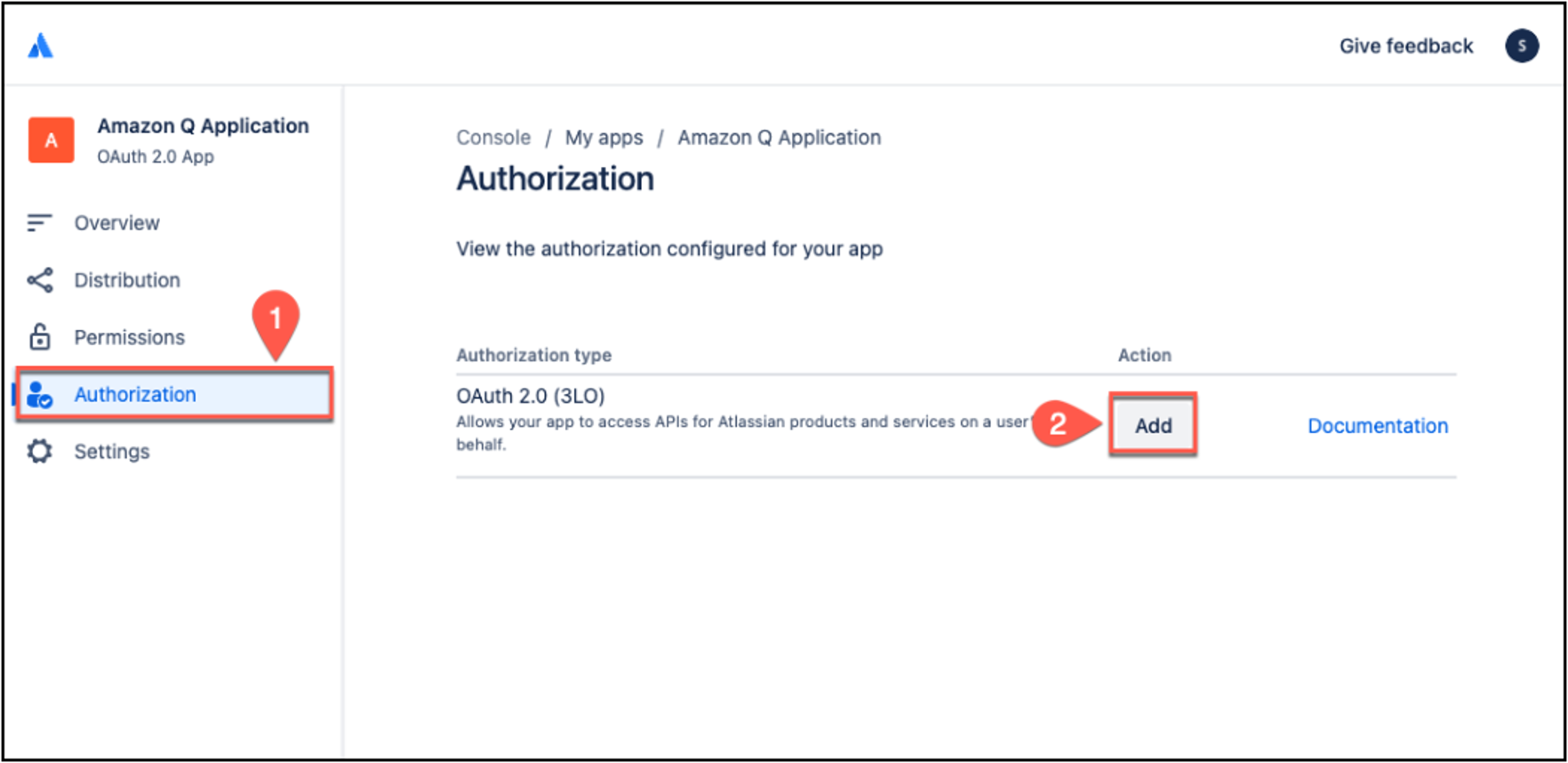Image resolution: width=1568 pixels, height=763 pixels.
Task: Open the user avatar account menu
Action: [1521, 45]
